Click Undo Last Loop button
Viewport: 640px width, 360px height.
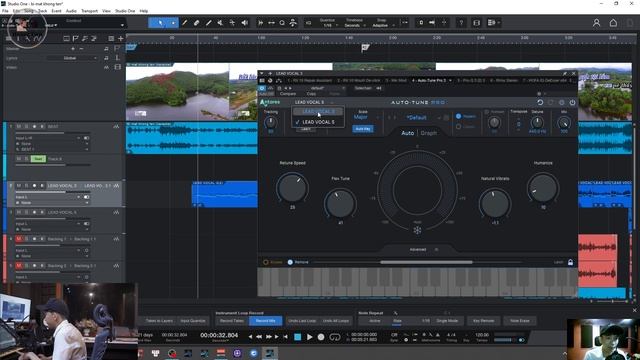pos(302,321)
